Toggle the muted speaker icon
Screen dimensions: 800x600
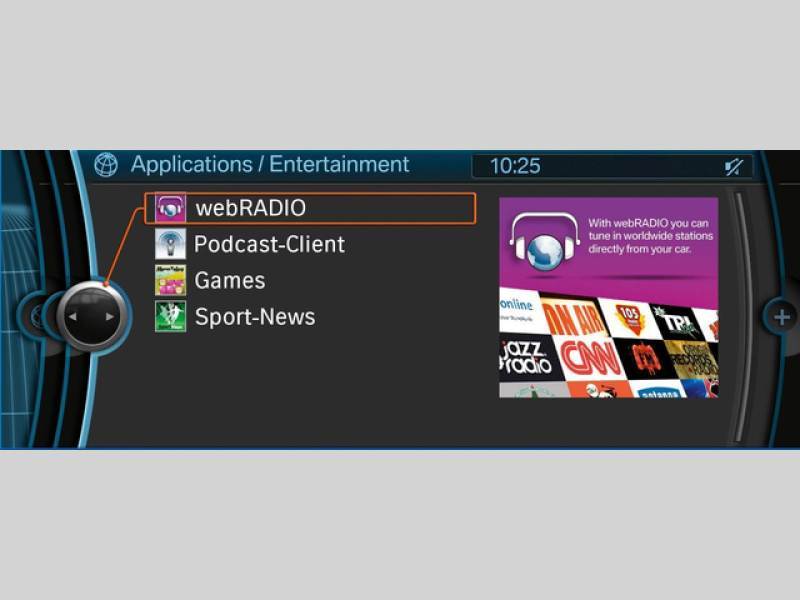coord(733,166)
